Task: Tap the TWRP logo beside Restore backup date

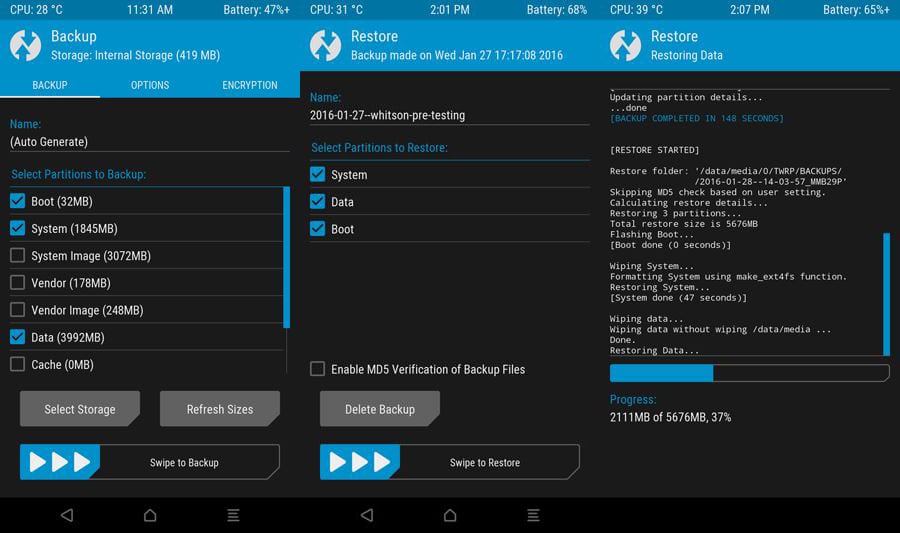Action: (x=325, y=45)
